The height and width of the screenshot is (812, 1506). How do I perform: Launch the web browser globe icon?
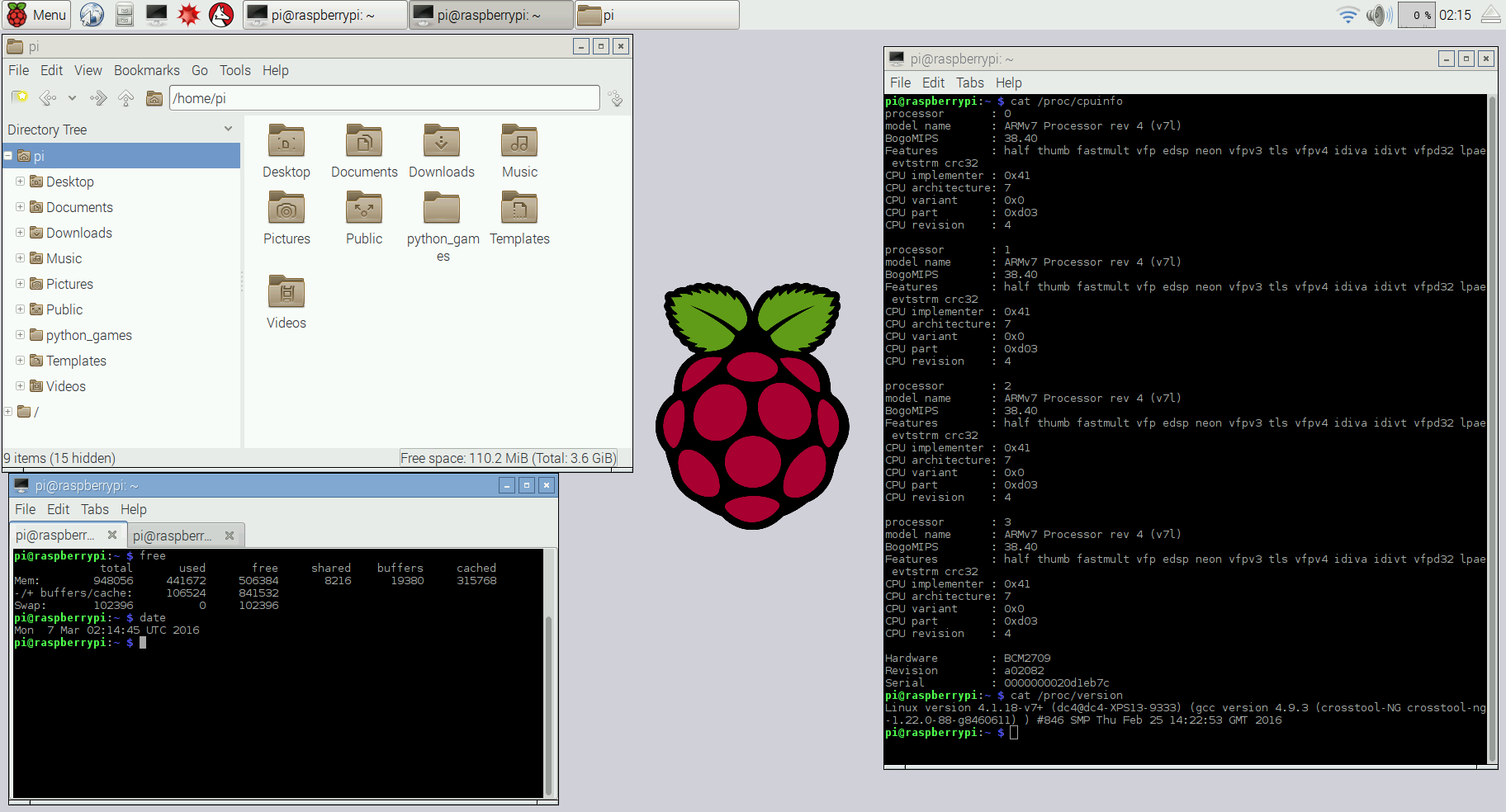click(92, 15)
